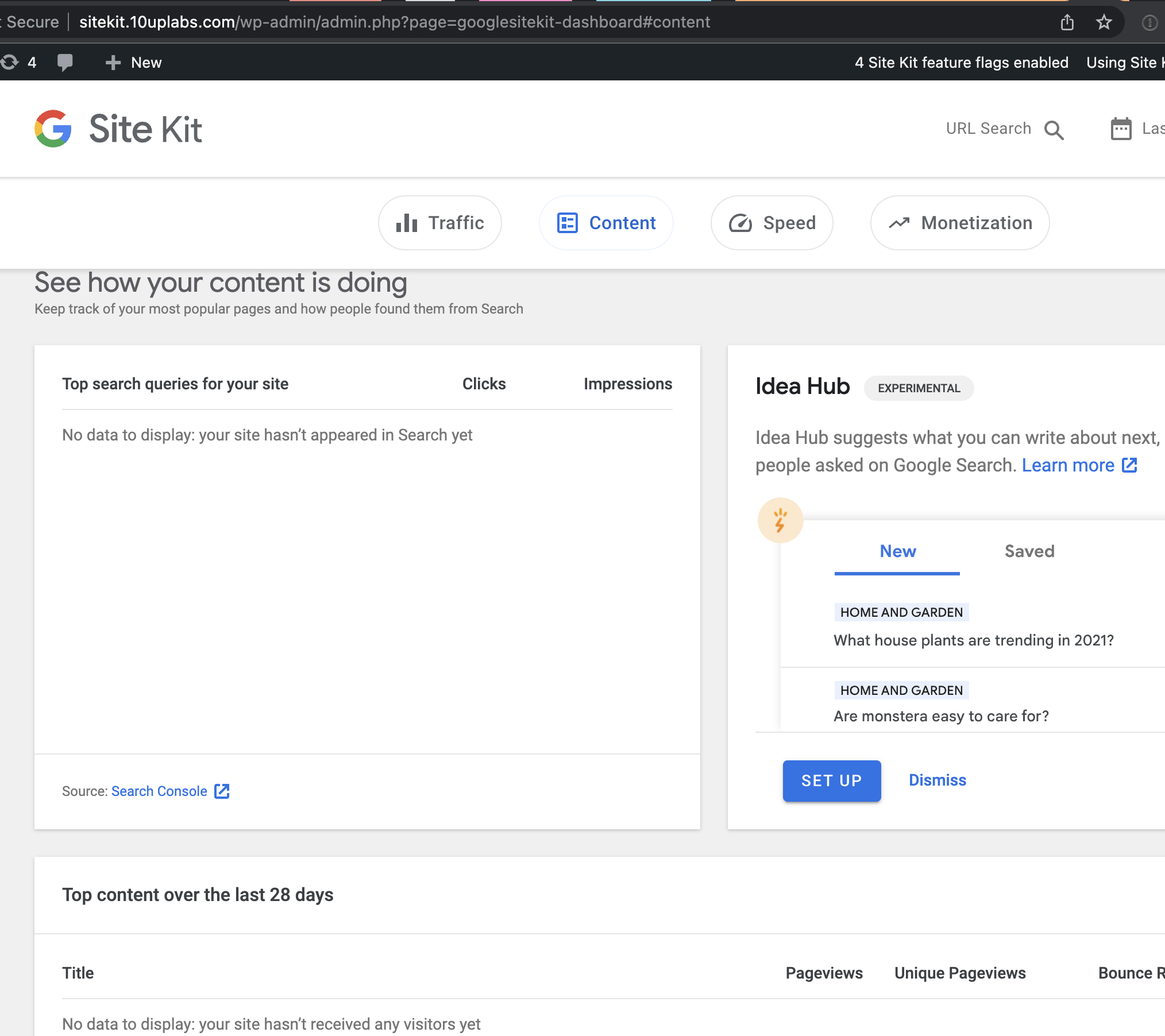Open the WordPress comments bubble icon
This screenshot has width=1165, height=1036.
click(65, 62)
